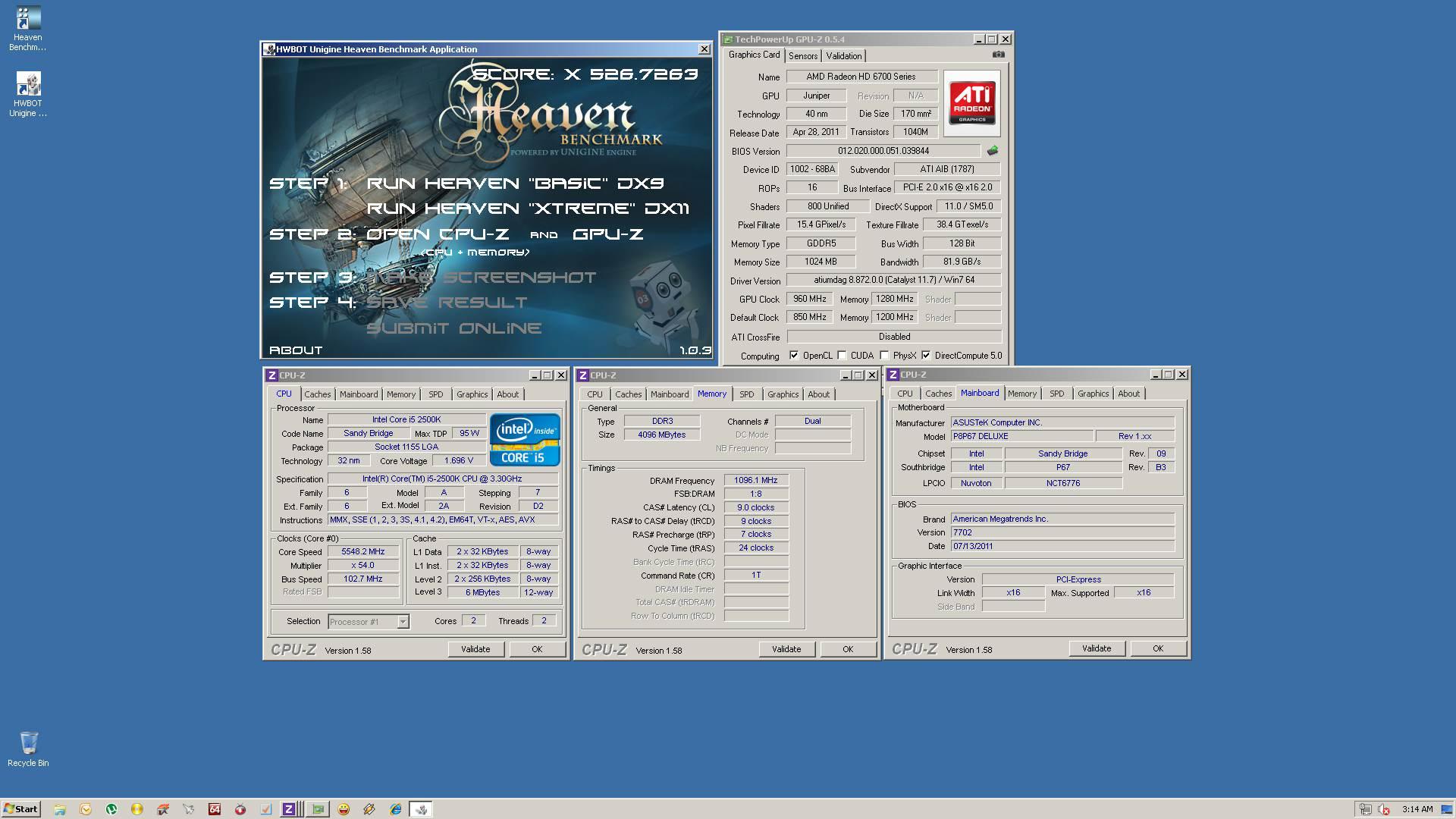Screen dimensions: 1456x819
Task: Click the yellow disc icon in taskbar
Action: pyautogui.click(x=137, y=809)
